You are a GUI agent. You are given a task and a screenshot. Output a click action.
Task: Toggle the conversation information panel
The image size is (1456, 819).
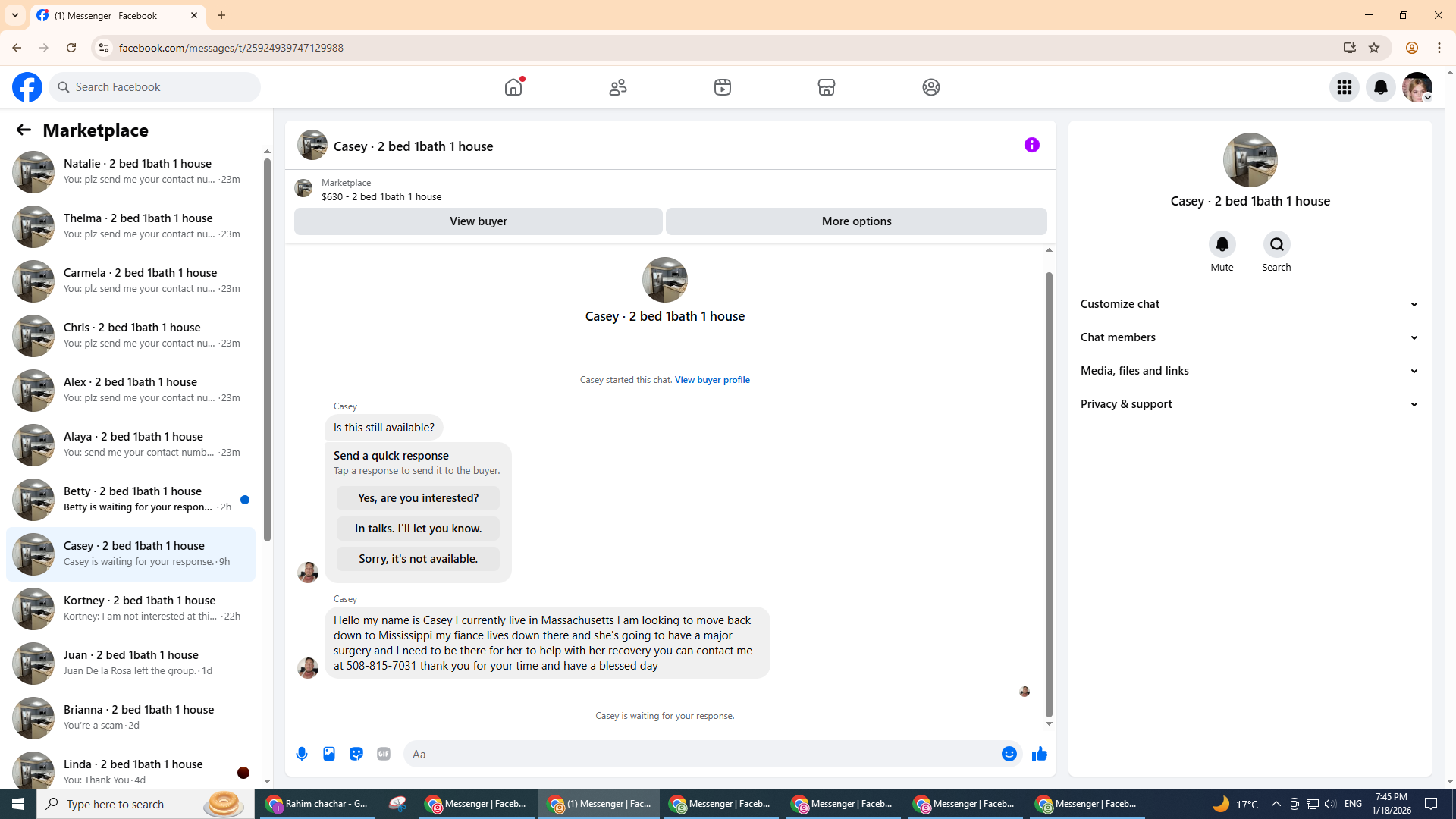tap(1031, 145)
